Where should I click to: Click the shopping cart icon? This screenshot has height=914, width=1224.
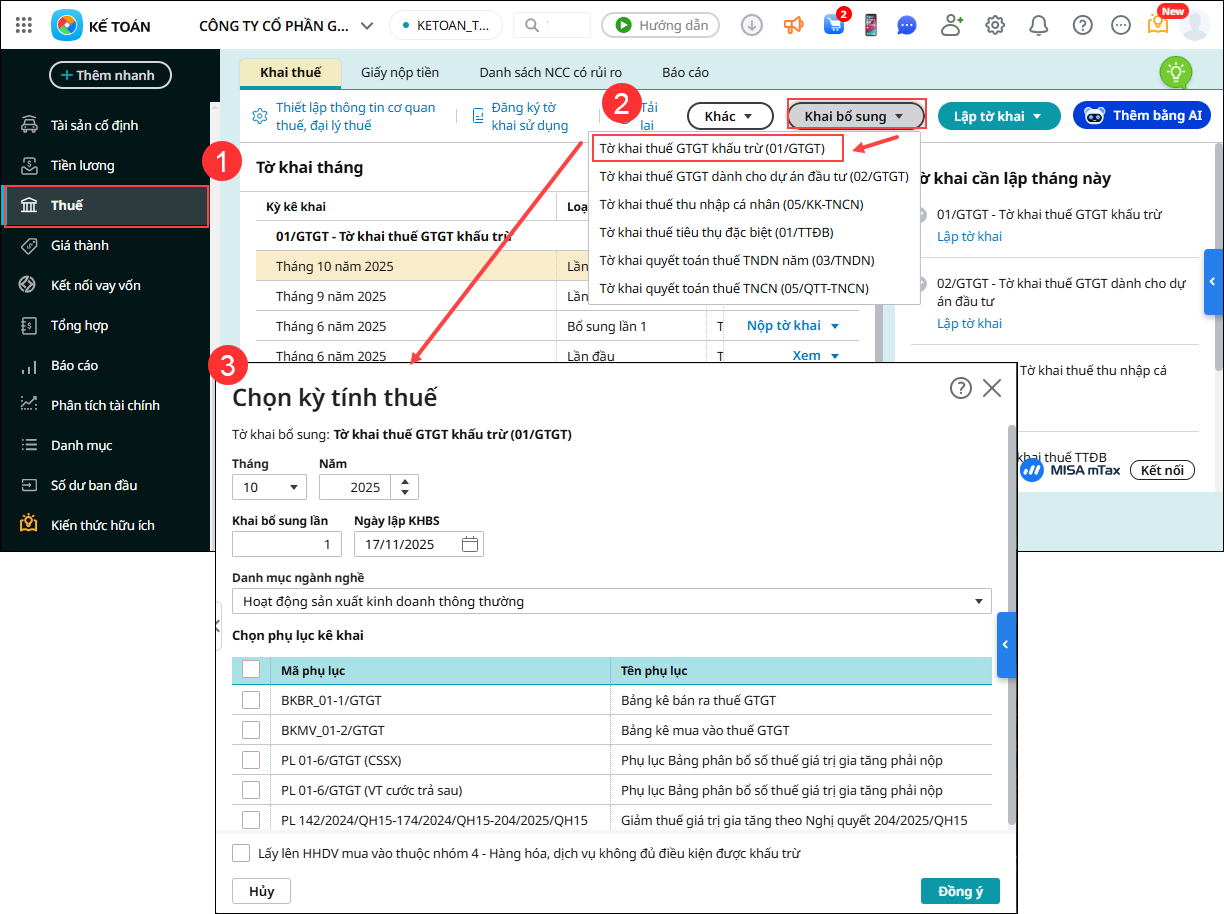coord(834,25)
